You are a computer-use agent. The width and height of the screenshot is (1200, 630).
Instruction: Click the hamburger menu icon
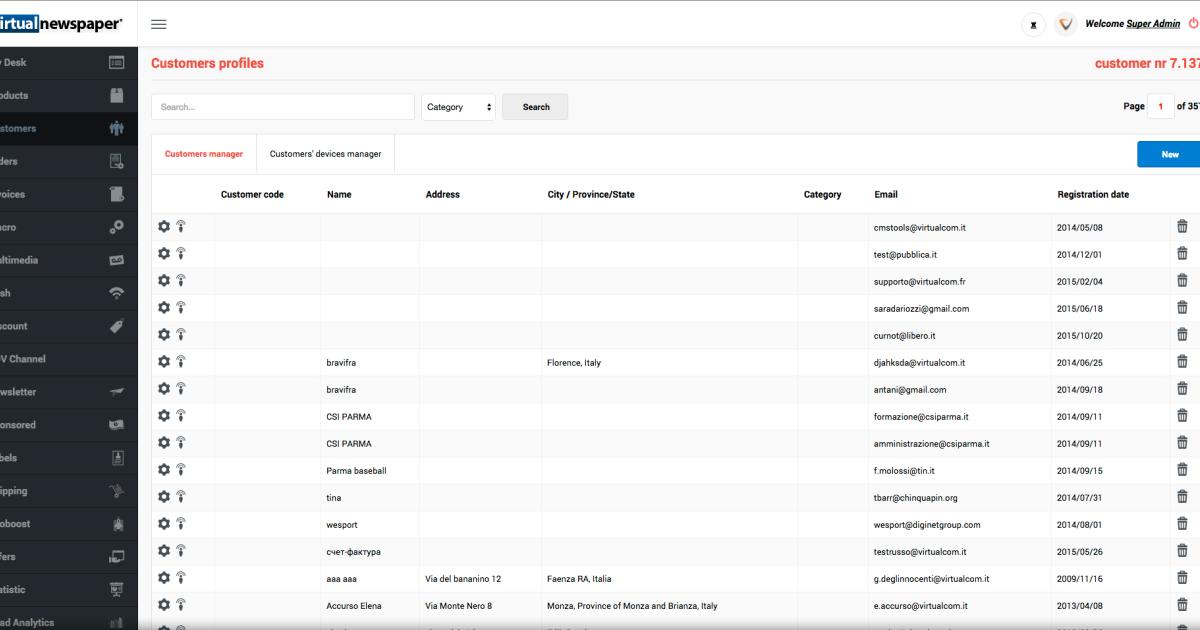[x=159, y=24]
